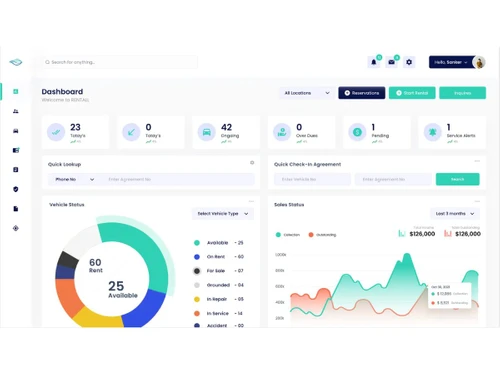Image resolution: width=500 pixels, height=375 pixels.
Task: Click the For Sale legend dot
Action: (197, 271)
